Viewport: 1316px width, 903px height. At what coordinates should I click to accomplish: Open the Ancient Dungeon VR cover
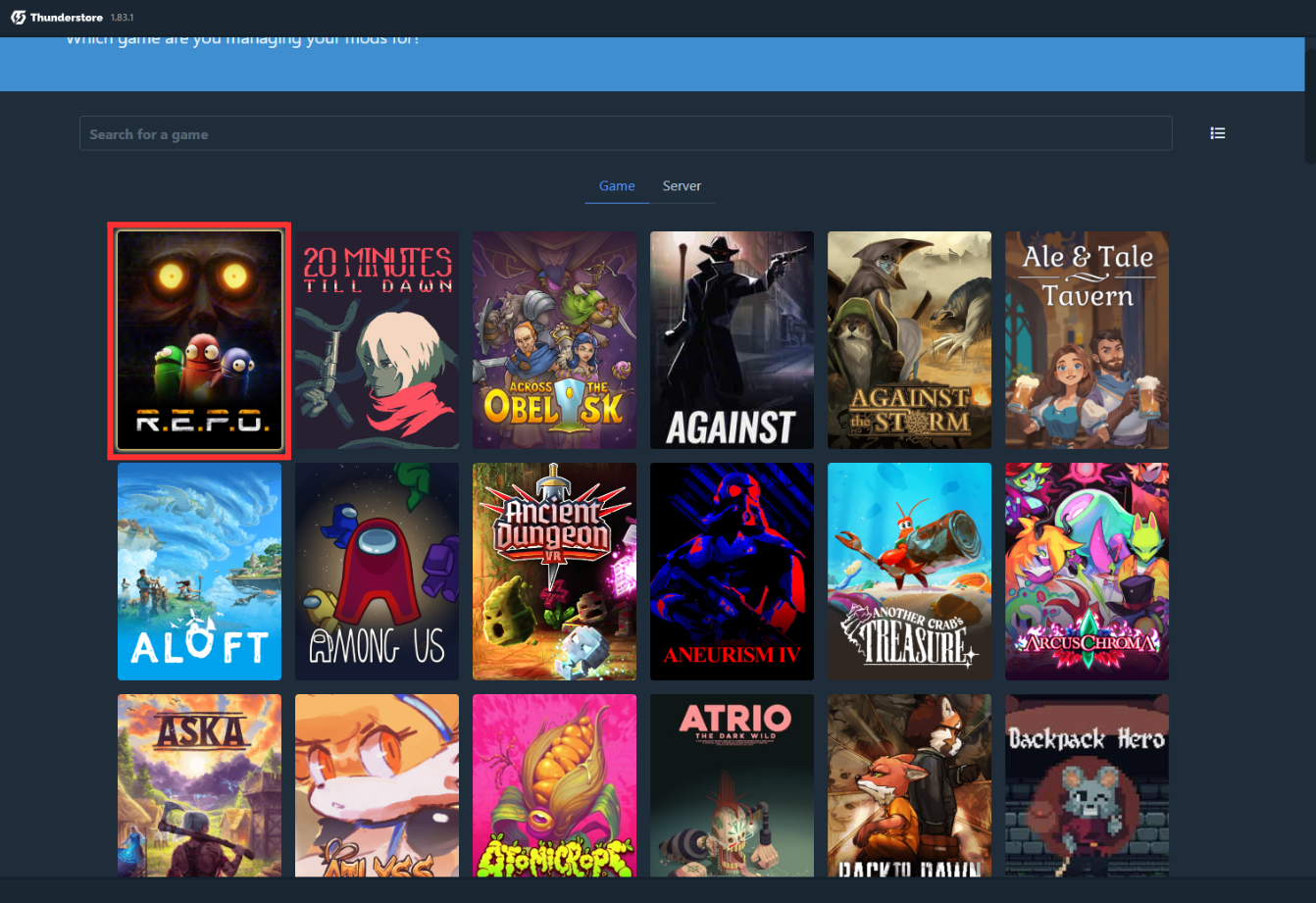(x=554, y=572)
